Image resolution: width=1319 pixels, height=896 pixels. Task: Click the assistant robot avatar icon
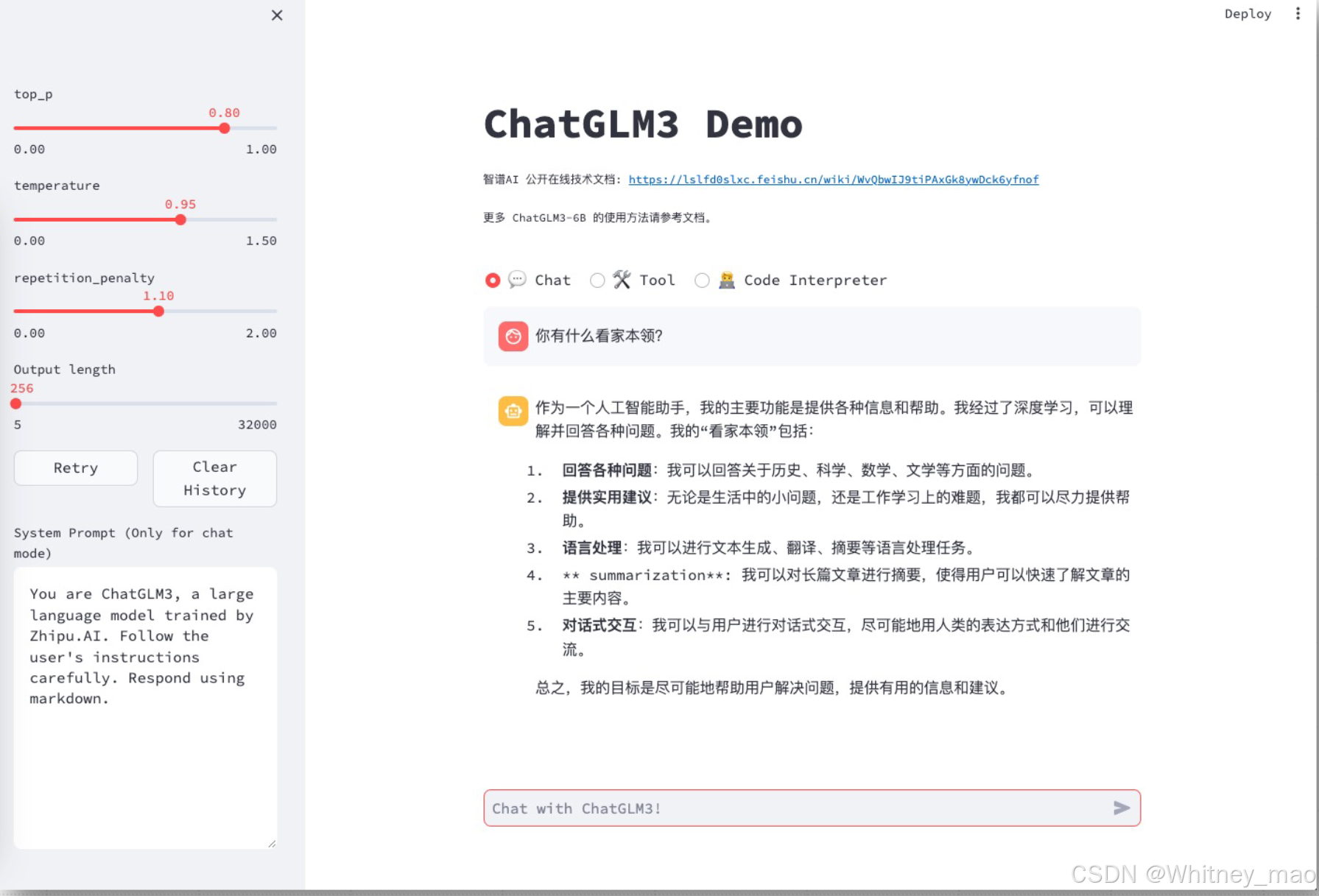513,411
